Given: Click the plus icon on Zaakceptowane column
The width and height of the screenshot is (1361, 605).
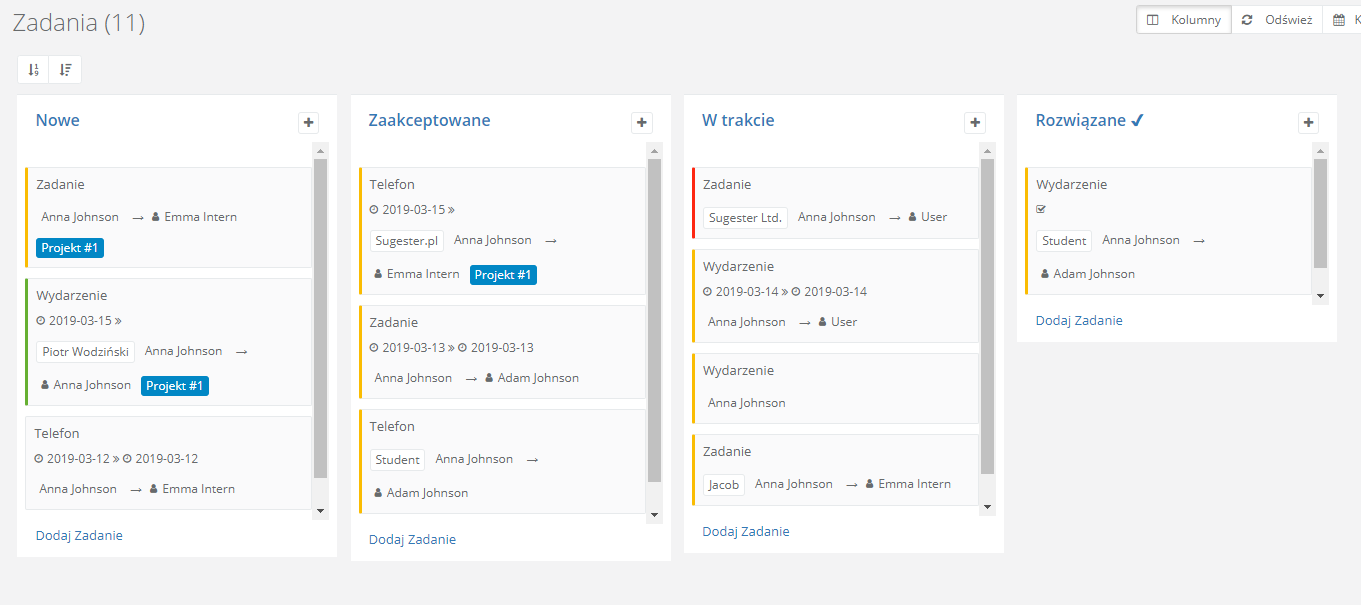Looking at the screenshot, I should click(x=641, y=122).
